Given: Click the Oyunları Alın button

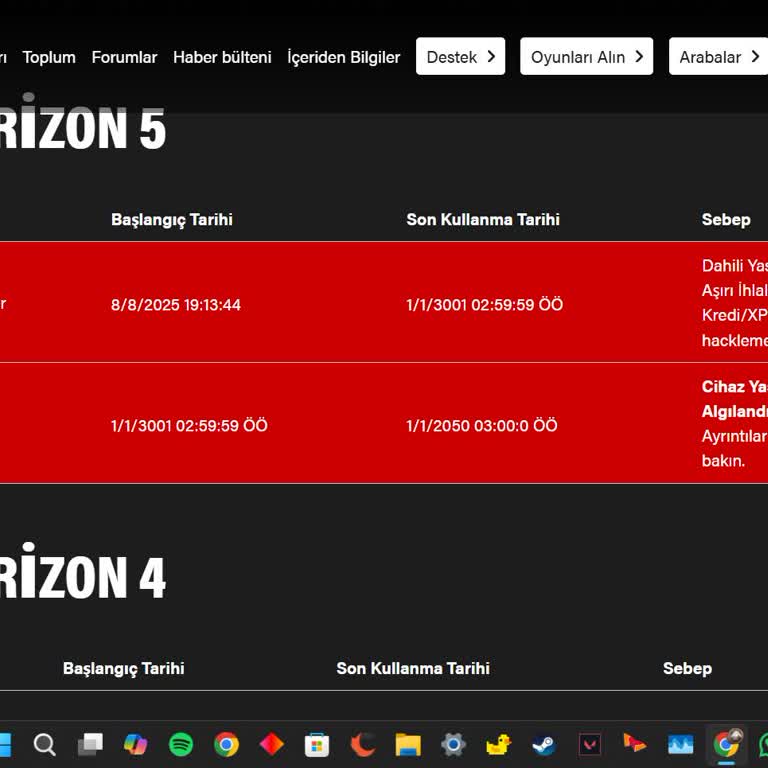Looking at the screenshot, I should click(x=586, y=56).
